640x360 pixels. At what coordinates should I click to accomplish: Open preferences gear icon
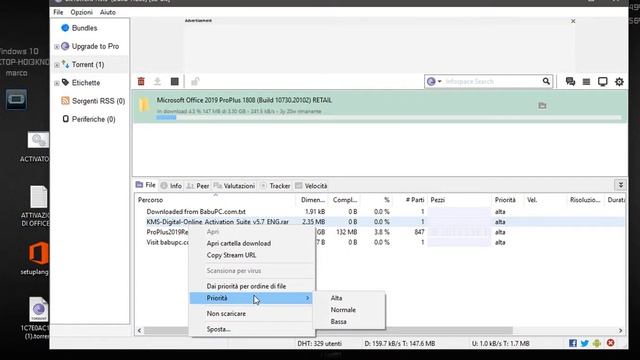click(619, 82)
